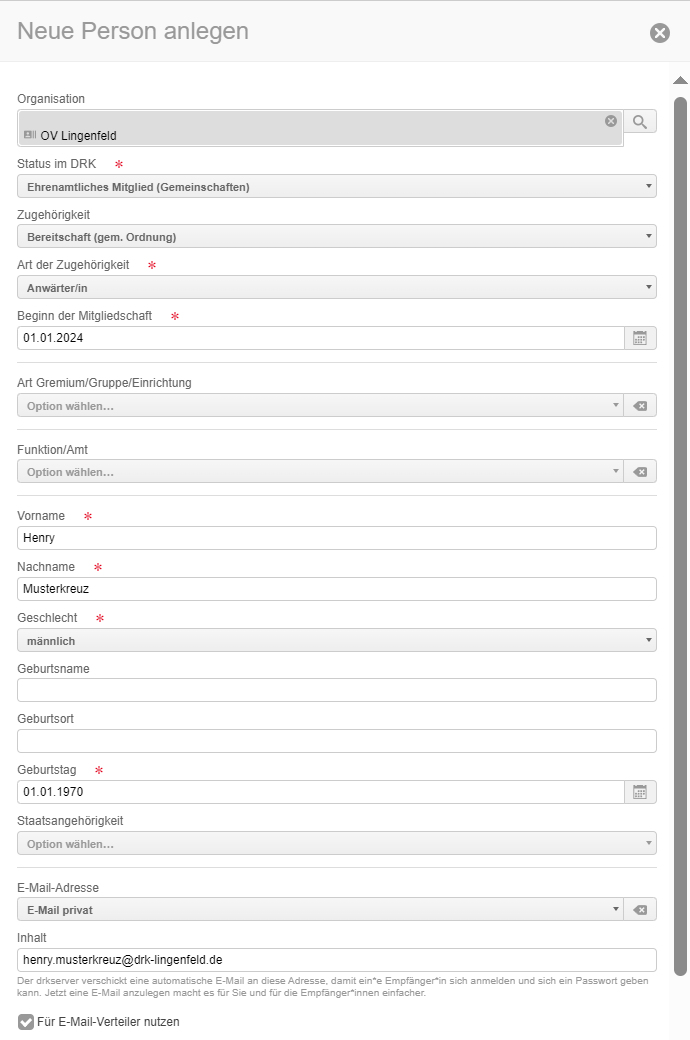The height and width of the screenshot is (1040, 690).
Task: Open calendar picker for Geburtstag
Action: (640, 792)
